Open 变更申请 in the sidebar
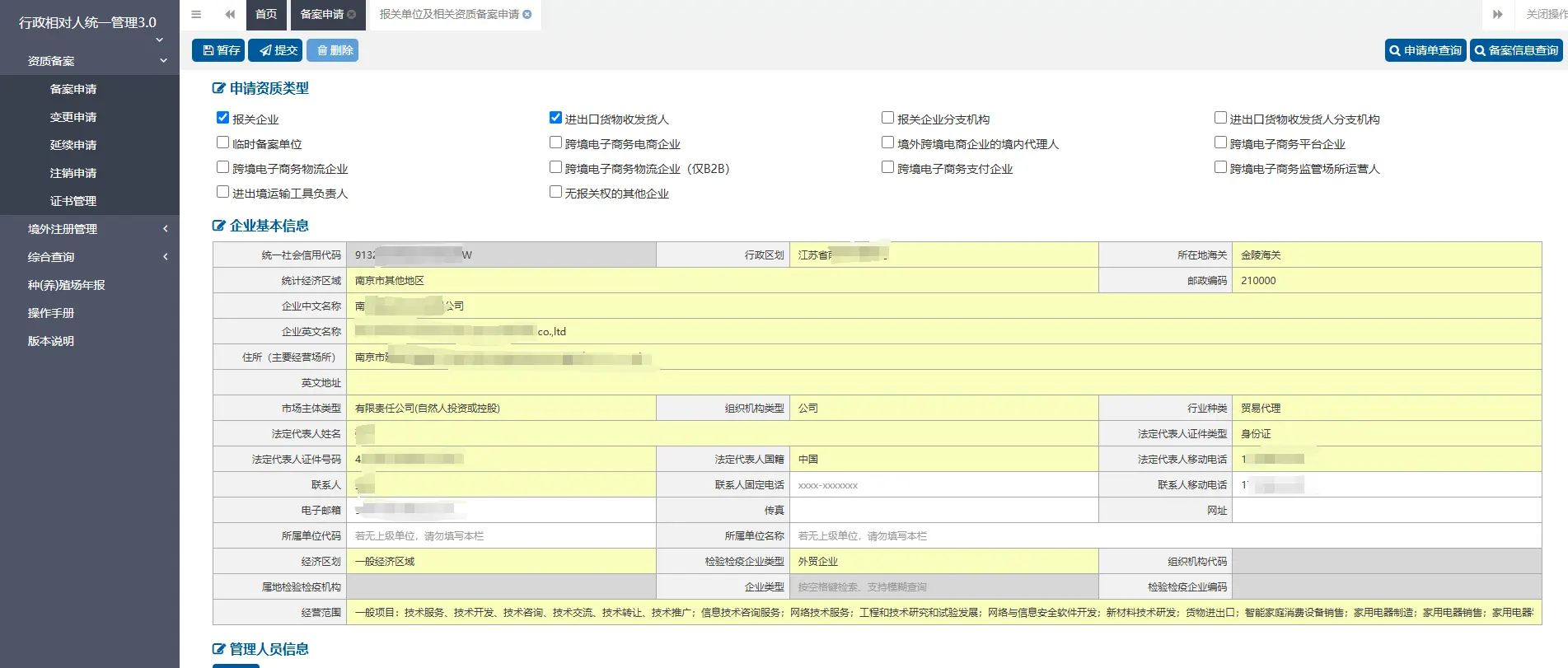Viewport: 1568px width, 668px height. click(73, 117)
